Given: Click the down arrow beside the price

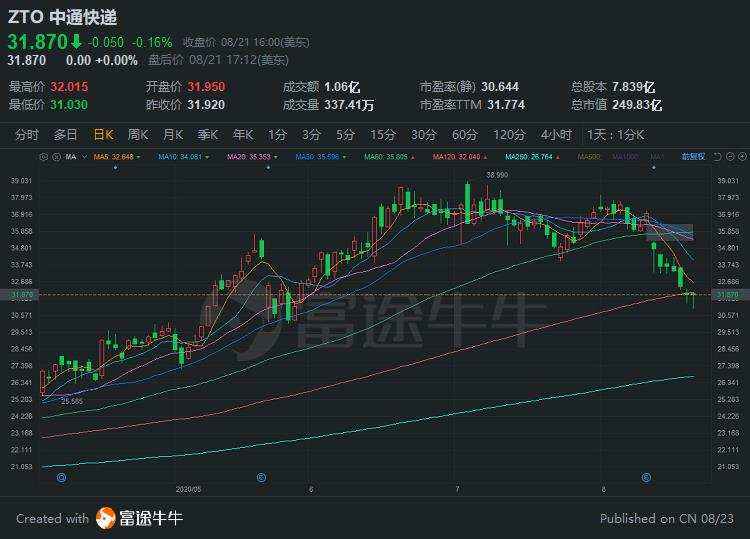Looking at the screenshot, I should (76, 42).
